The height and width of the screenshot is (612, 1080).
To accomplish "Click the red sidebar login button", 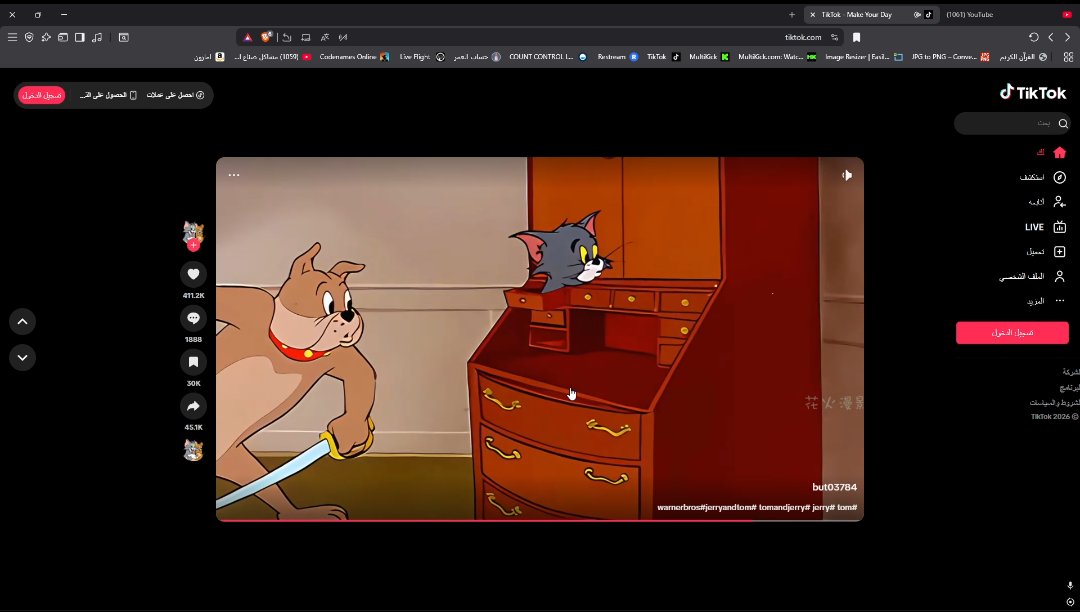I will pos(1012,333).
